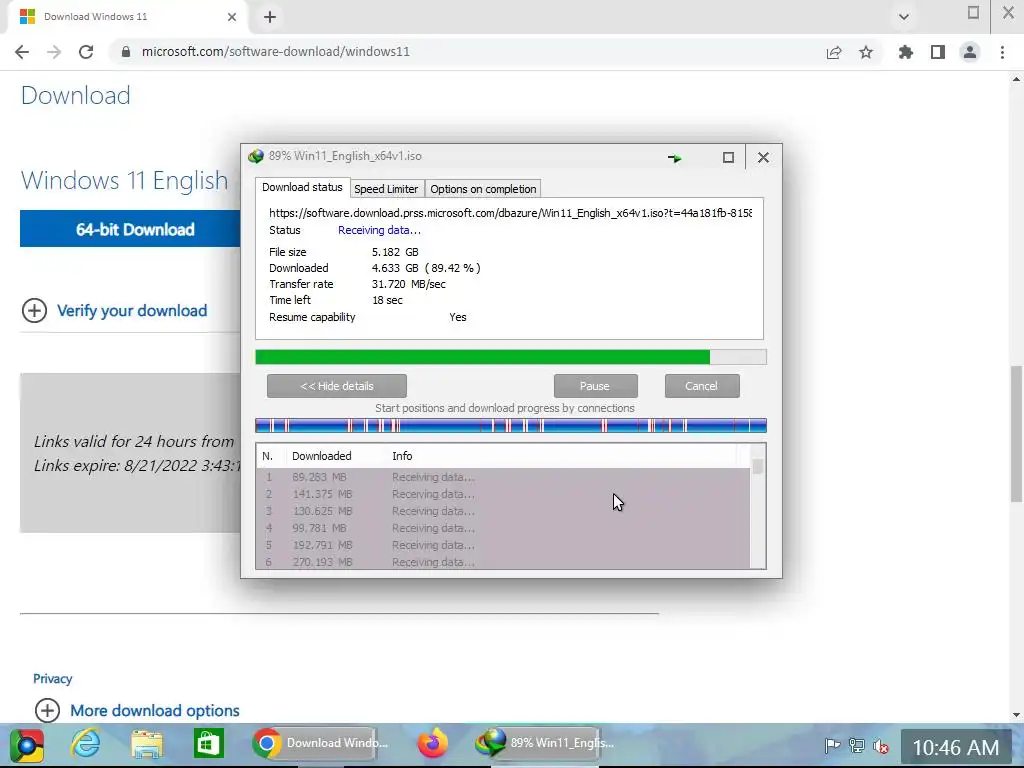Screen dimensions: 1024x768
Task: Toggle Chrome side panel icon
Action: (938, 52)
